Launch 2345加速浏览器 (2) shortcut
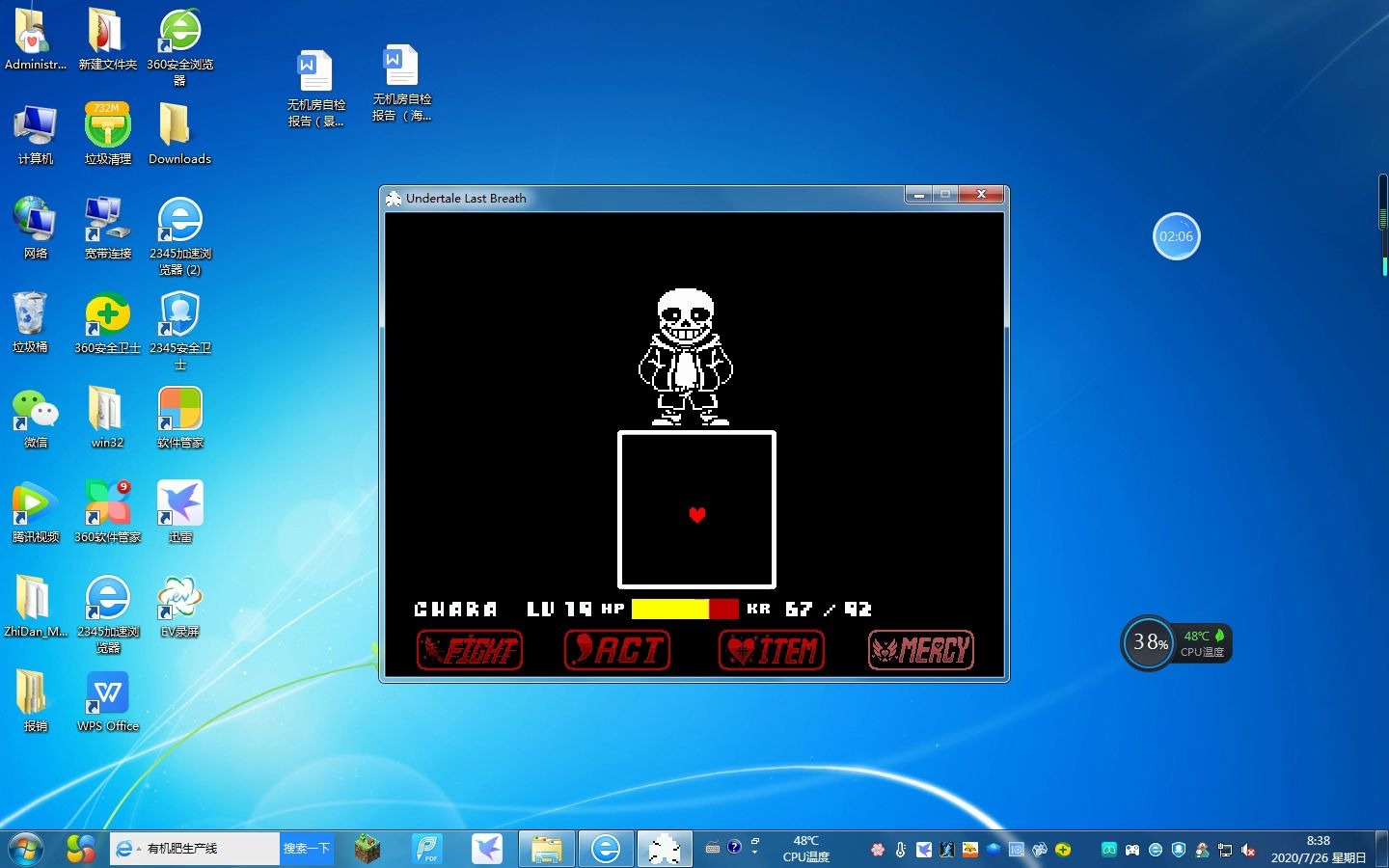 click(x=179, y=237)
